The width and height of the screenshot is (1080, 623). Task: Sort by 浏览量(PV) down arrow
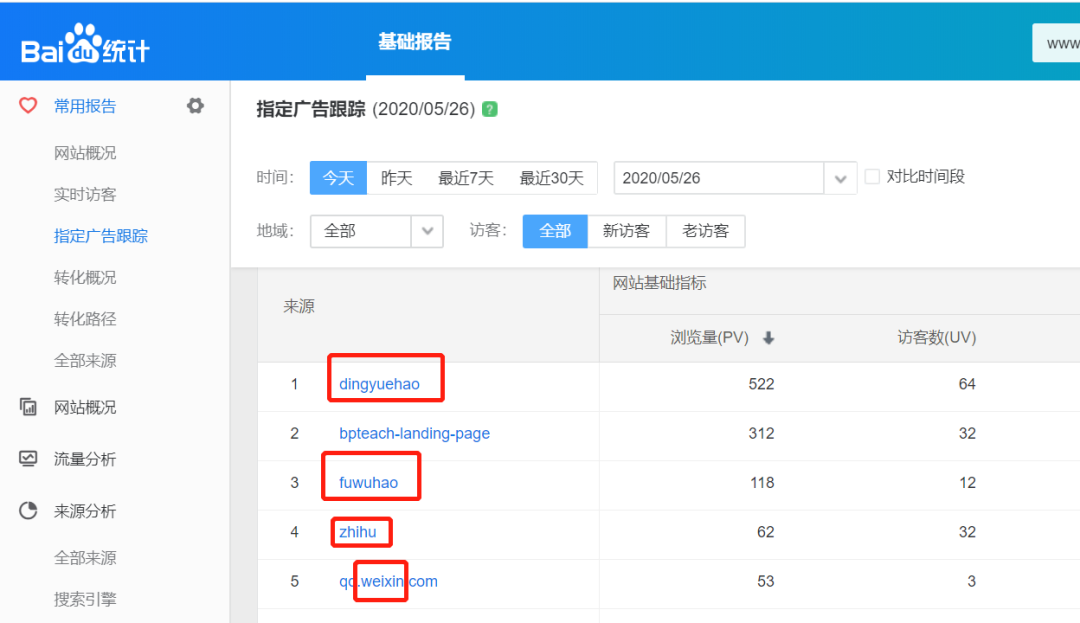click(x=768, y=338)
